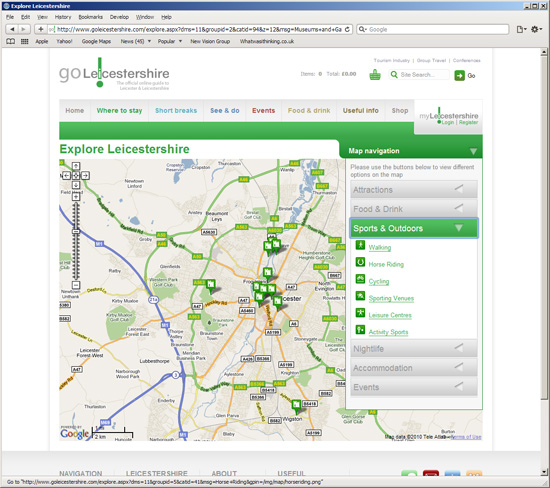Open the Food & drink navigation tab
The height and width of the screenshot is (488, 550).
[x=309, y=111]
